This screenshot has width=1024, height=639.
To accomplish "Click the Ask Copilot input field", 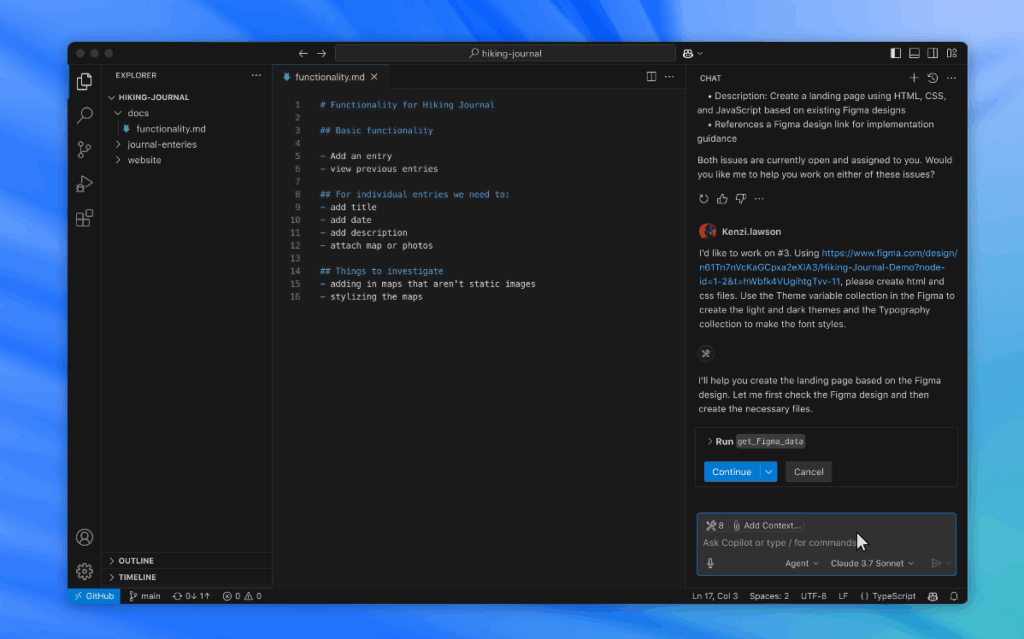I will click(780, 543).
